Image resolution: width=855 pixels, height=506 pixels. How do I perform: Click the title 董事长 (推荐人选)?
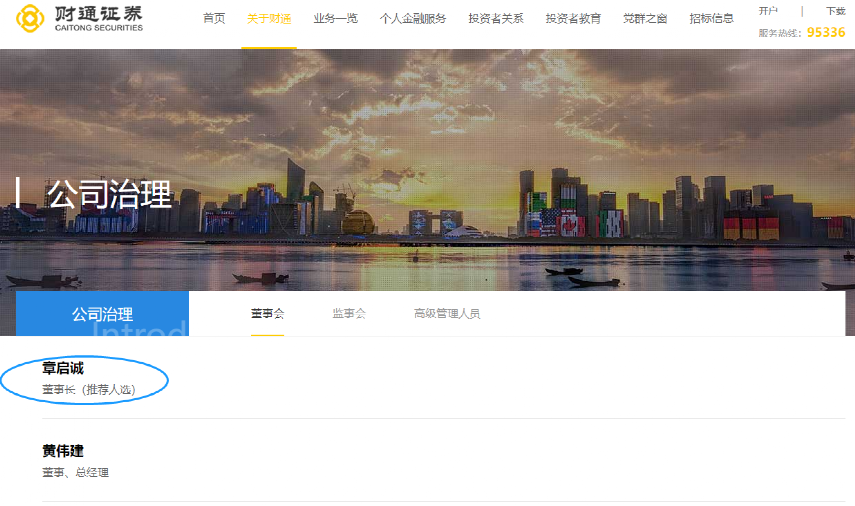(89, 389)
